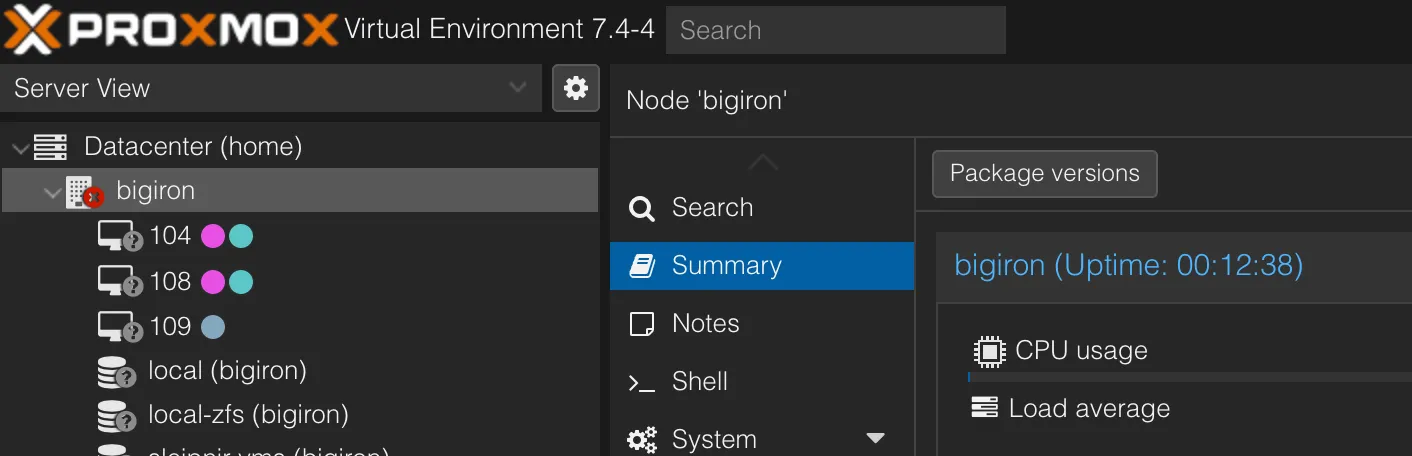Click the pink tag dot on VM 108
Image resolution: width=1412 pixels, height=456 pixels.
click(213, 282)
